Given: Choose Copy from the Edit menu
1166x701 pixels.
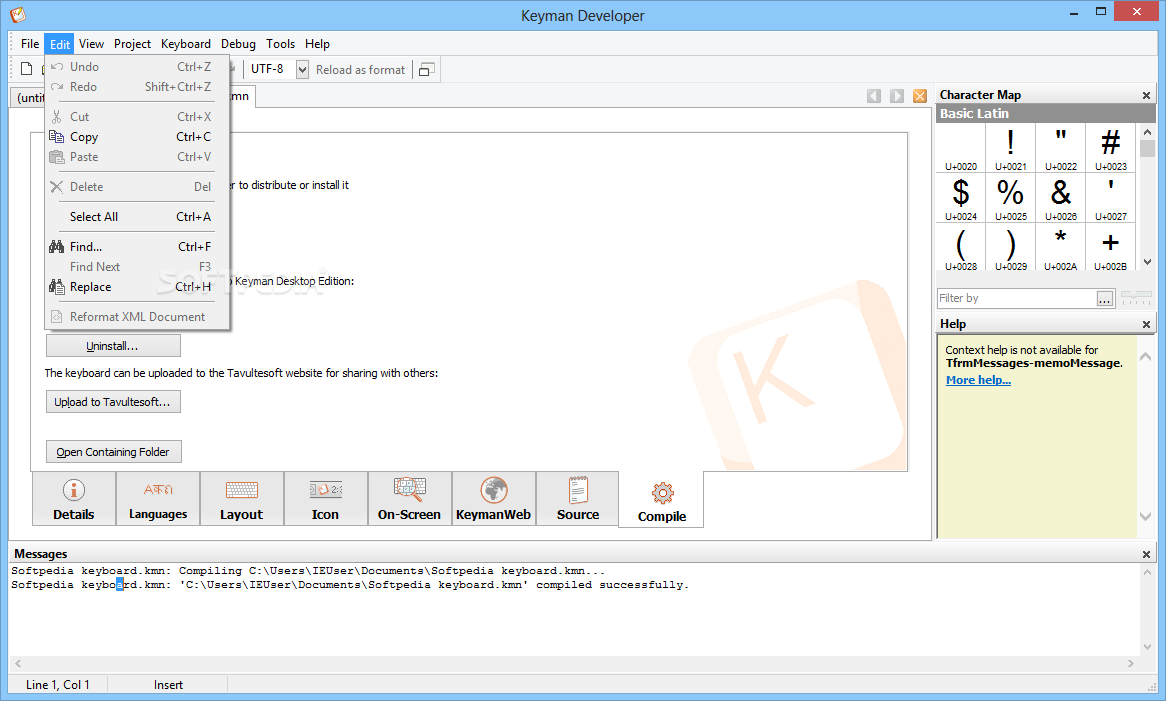Looking at the screenshot, I should pyautogui.click(x=137, y=137).
